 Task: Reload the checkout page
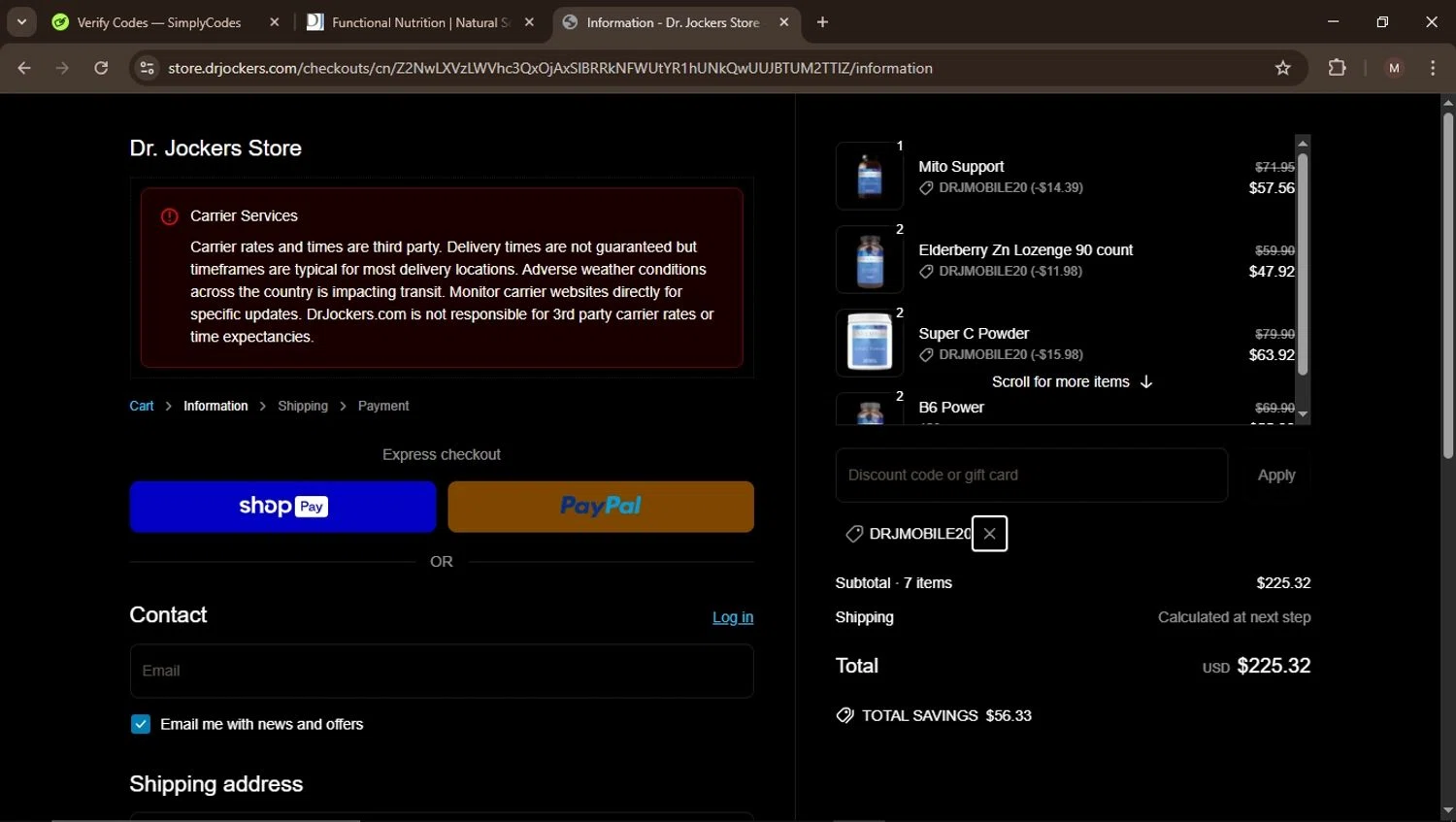pos(101,68)
